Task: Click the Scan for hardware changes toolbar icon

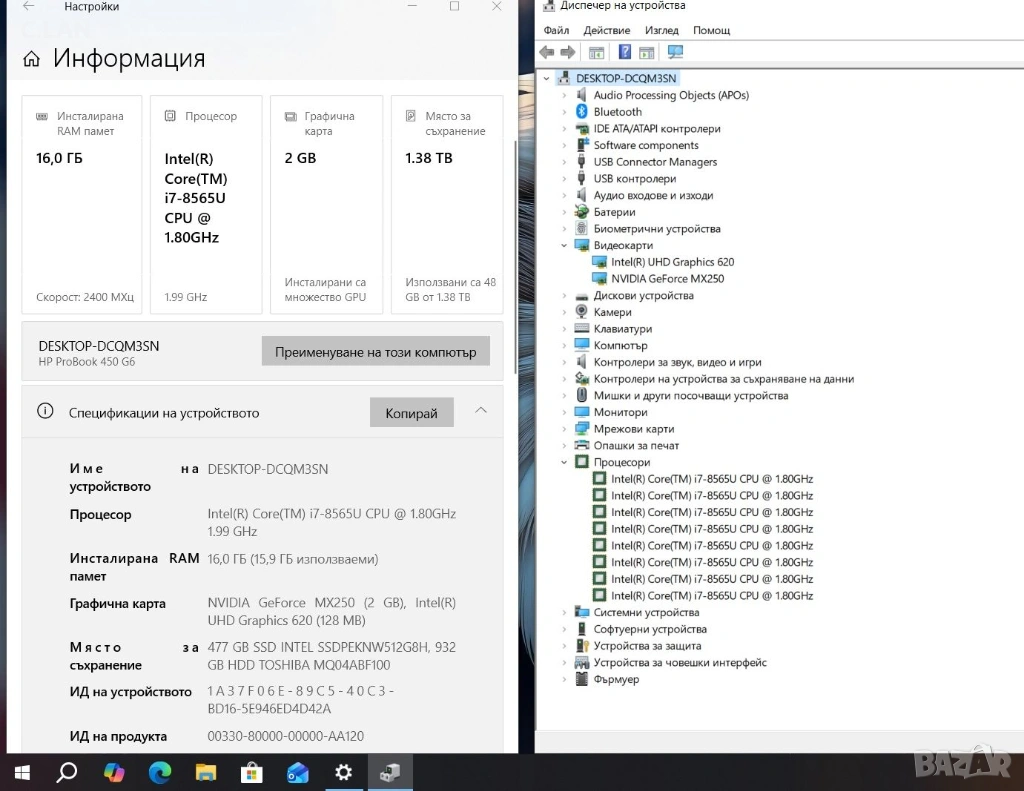Action: 675,52
